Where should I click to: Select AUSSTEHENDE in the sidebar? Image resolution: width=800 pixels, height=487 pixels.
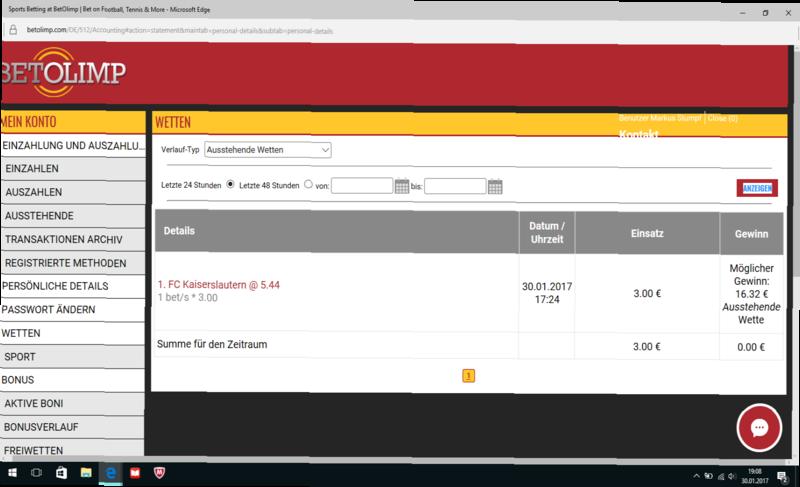coord(73,216)
